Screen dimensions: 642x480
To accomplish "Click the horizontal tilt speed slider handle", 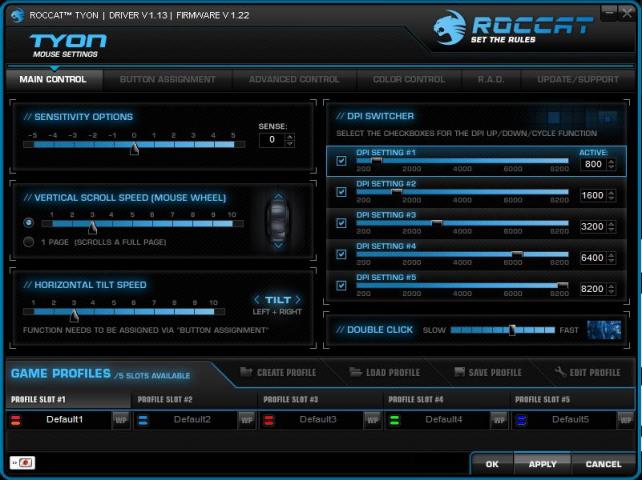I will click(x=74, y=315).
